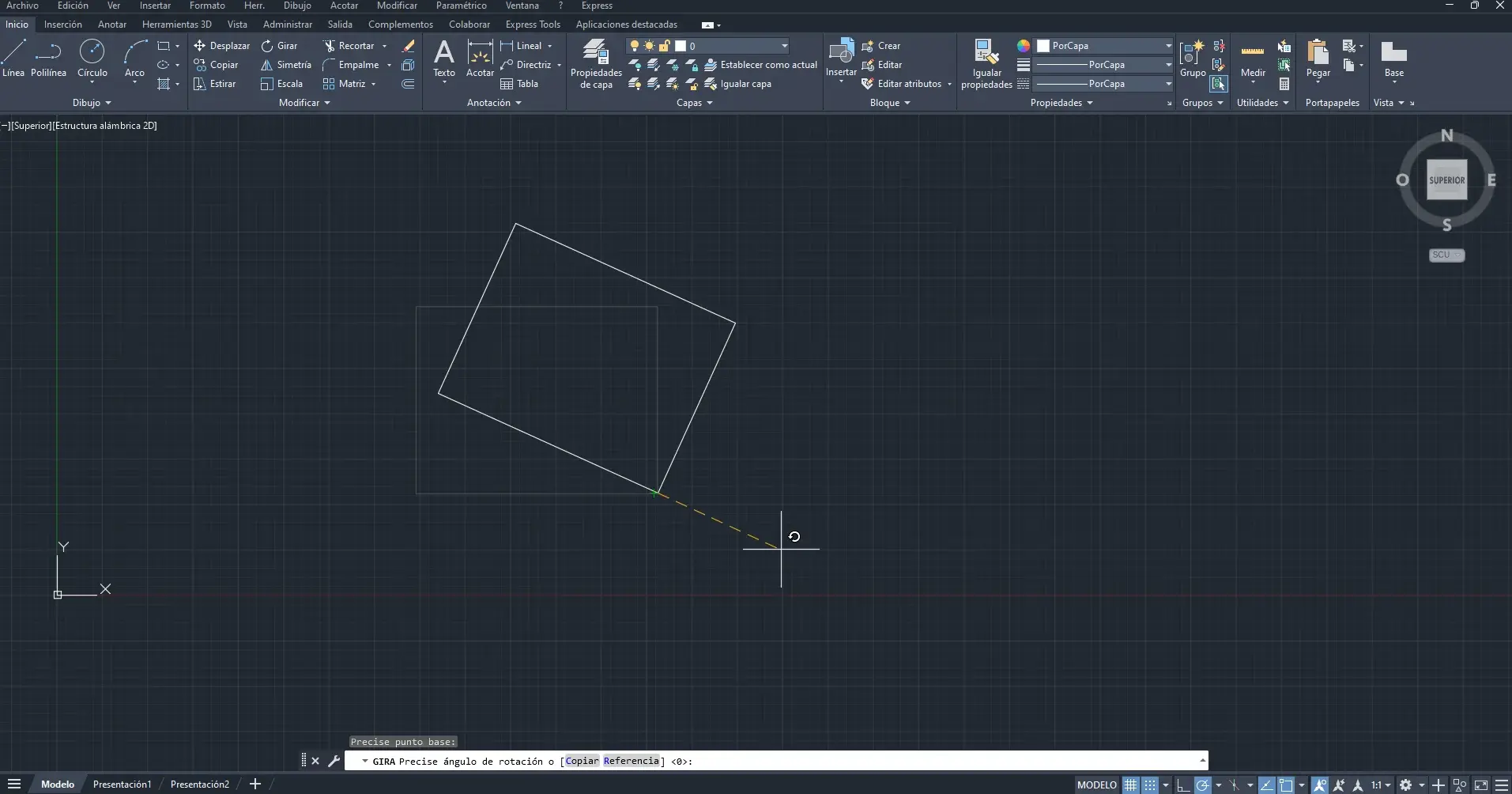Expand the Modificar panel
Image resolution: width=1512 pixels, height=794 pixels.
326,103
